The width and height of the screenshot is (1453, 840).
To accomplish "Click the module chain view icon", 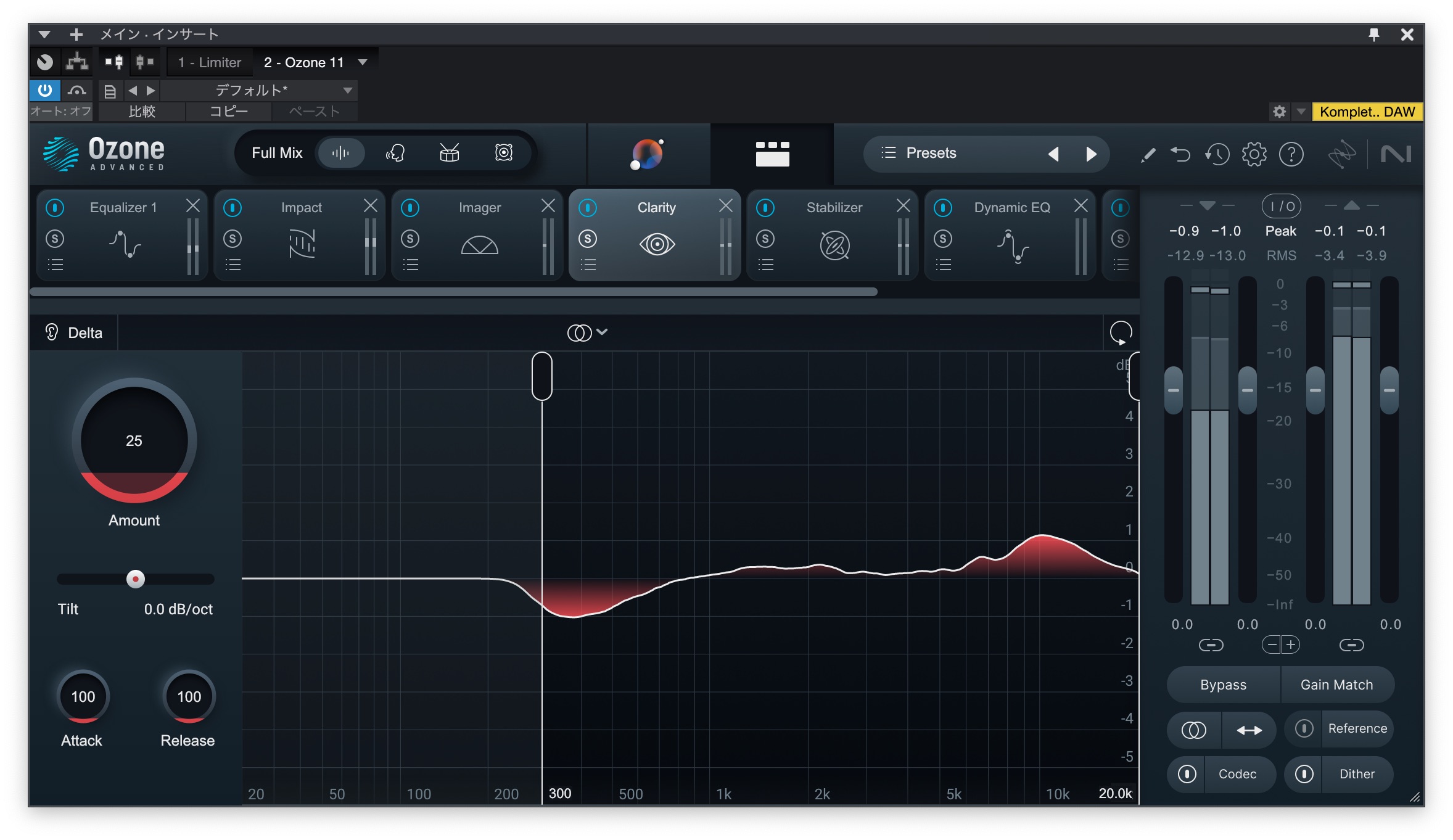I will coord(772,154).
